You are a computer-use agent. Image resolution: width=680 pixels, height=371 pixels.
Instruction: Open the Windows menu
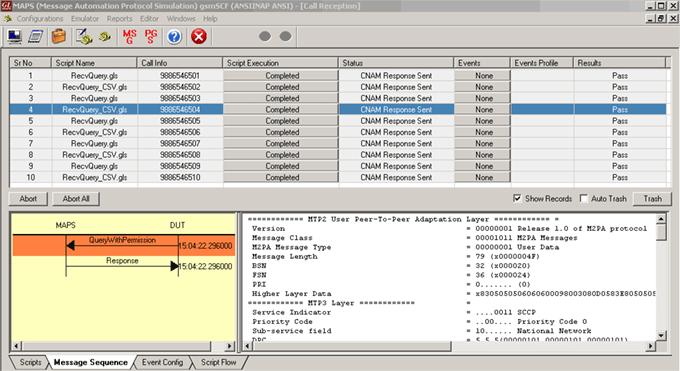[181, 19]
